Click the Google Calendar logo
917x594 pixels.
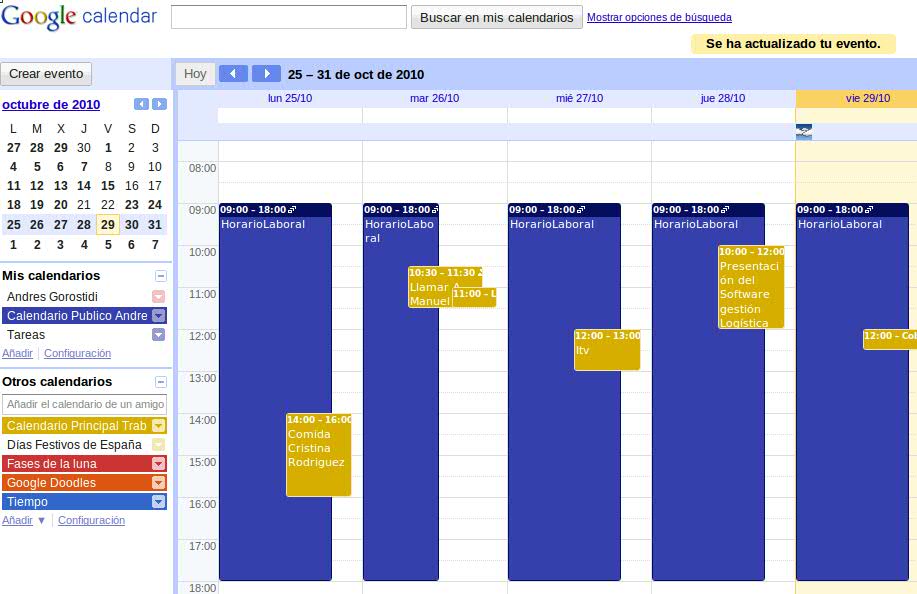[x=79, y=17]
